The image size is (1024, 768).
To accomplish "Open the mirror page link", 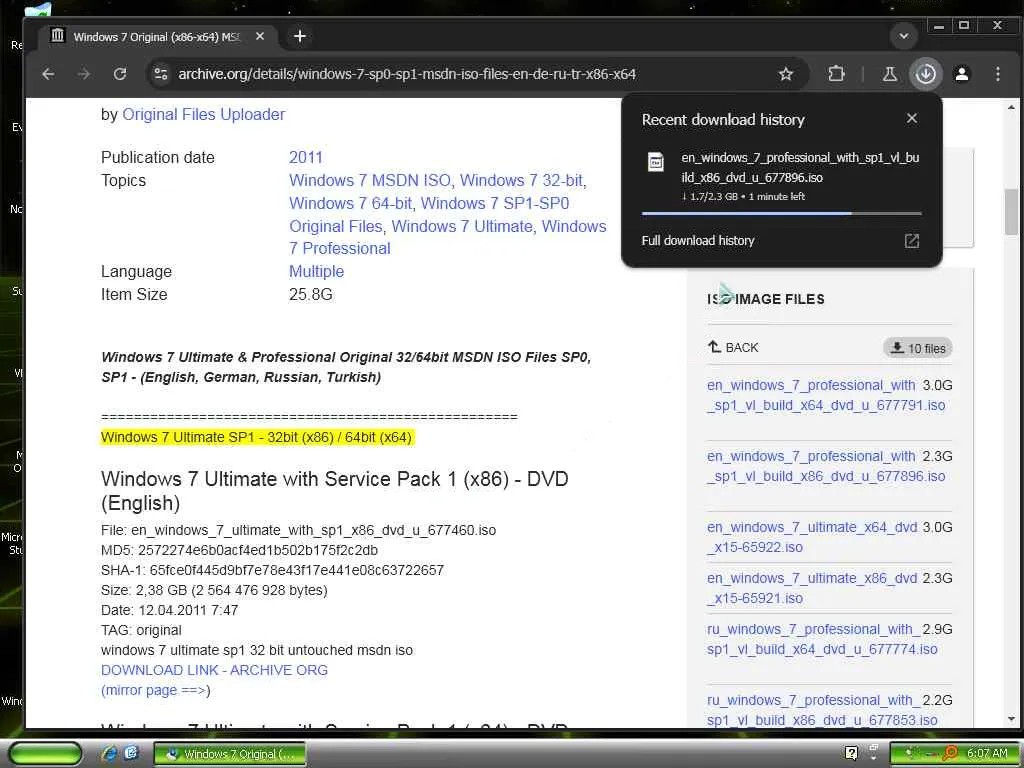I will [155, 690].
